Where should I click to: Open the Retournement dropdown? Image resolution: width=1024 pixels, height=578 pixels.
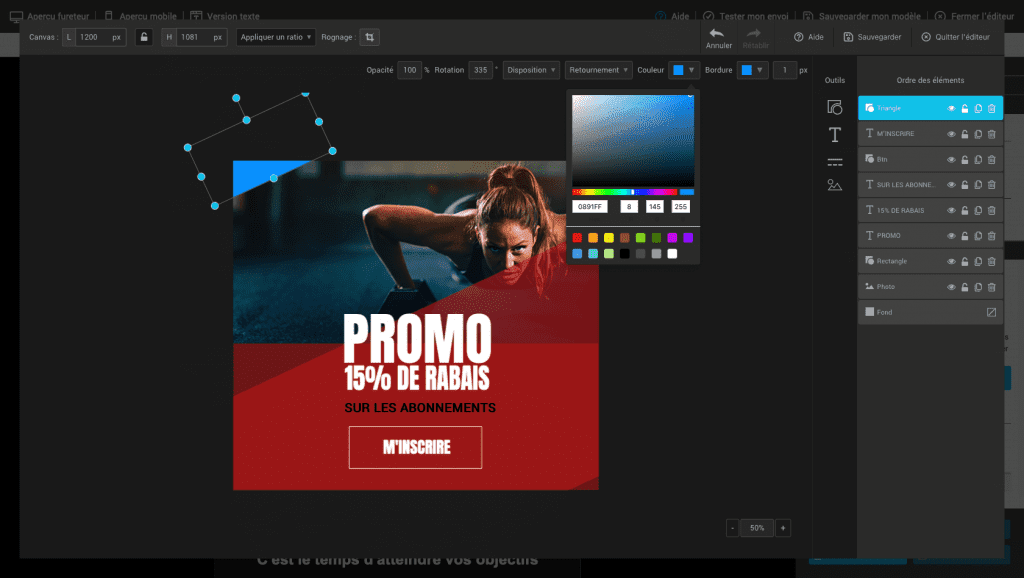point(598,70)
